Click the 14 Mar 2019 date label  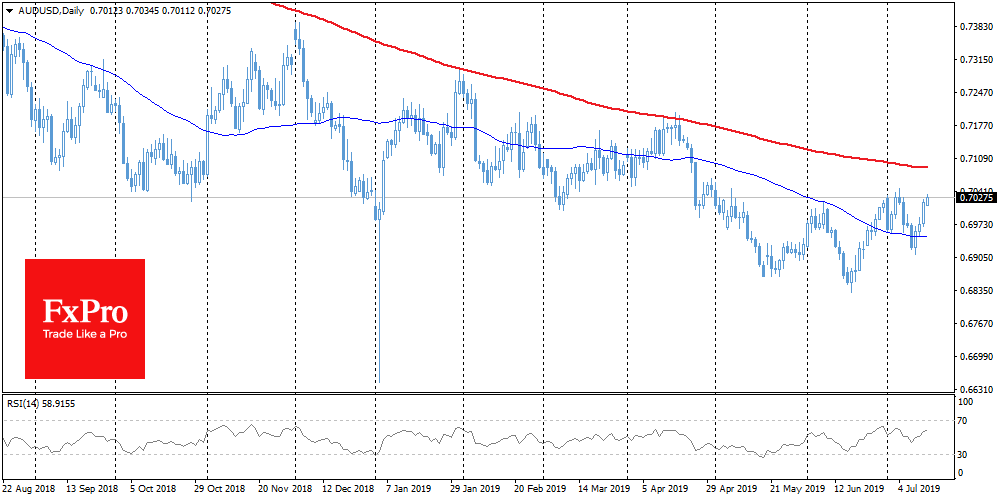click(x=601, y=489)
